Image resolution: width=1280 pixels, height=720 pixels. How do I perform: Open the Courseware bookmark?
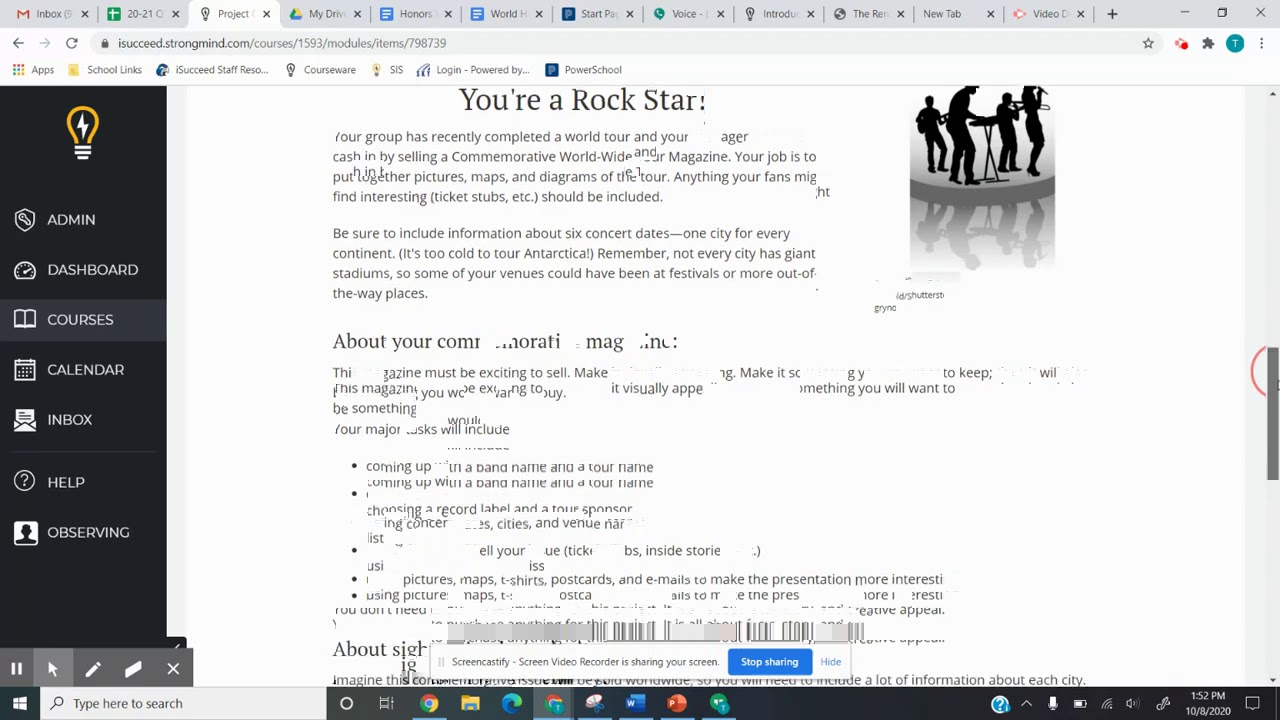pyautogui.click(x=320, y=70)
